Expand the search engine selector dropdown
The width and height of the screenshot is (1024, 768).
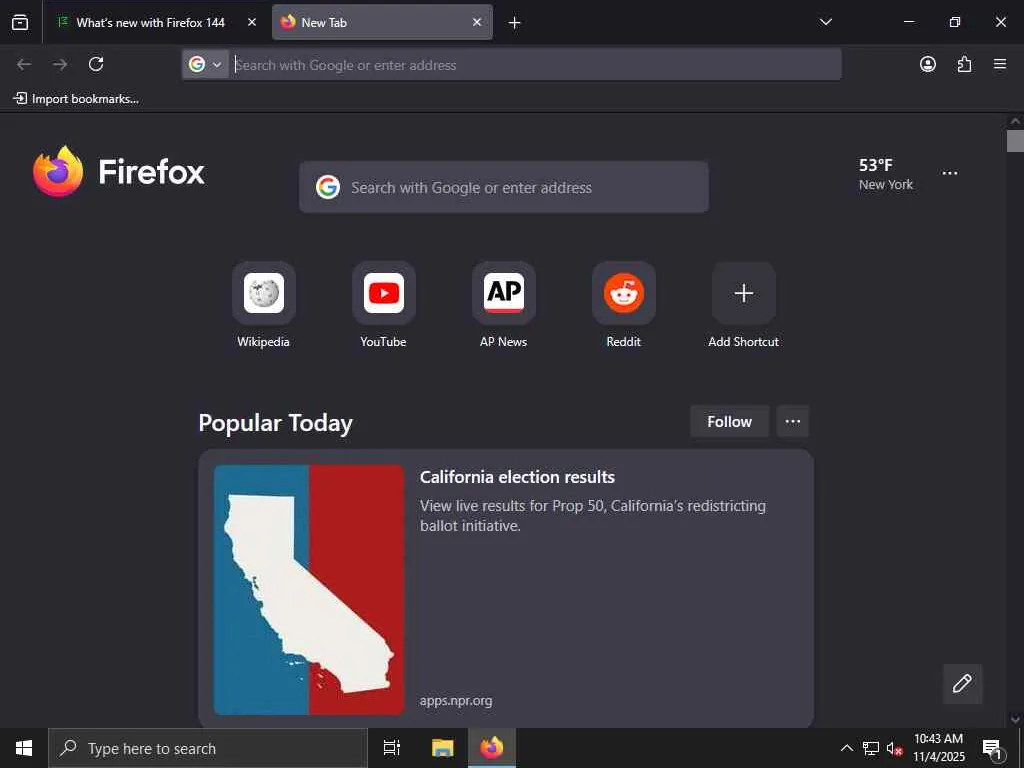point(205,64)
